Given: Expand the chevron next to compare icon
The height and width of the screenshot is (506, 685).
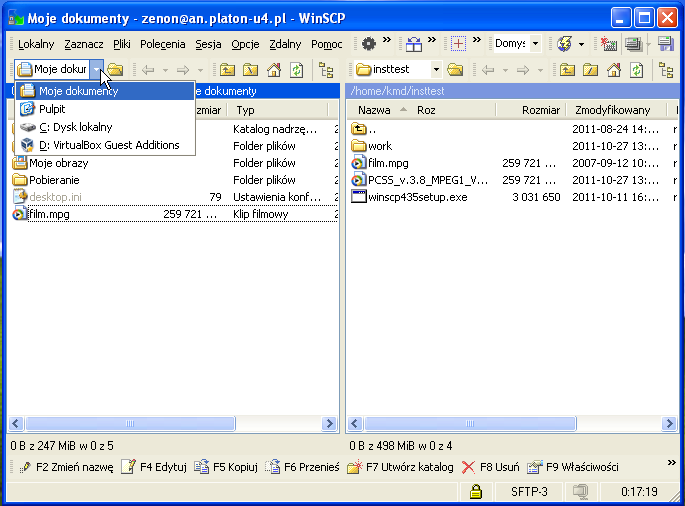Looking at the screenshot, I should [x=432, y=40].
